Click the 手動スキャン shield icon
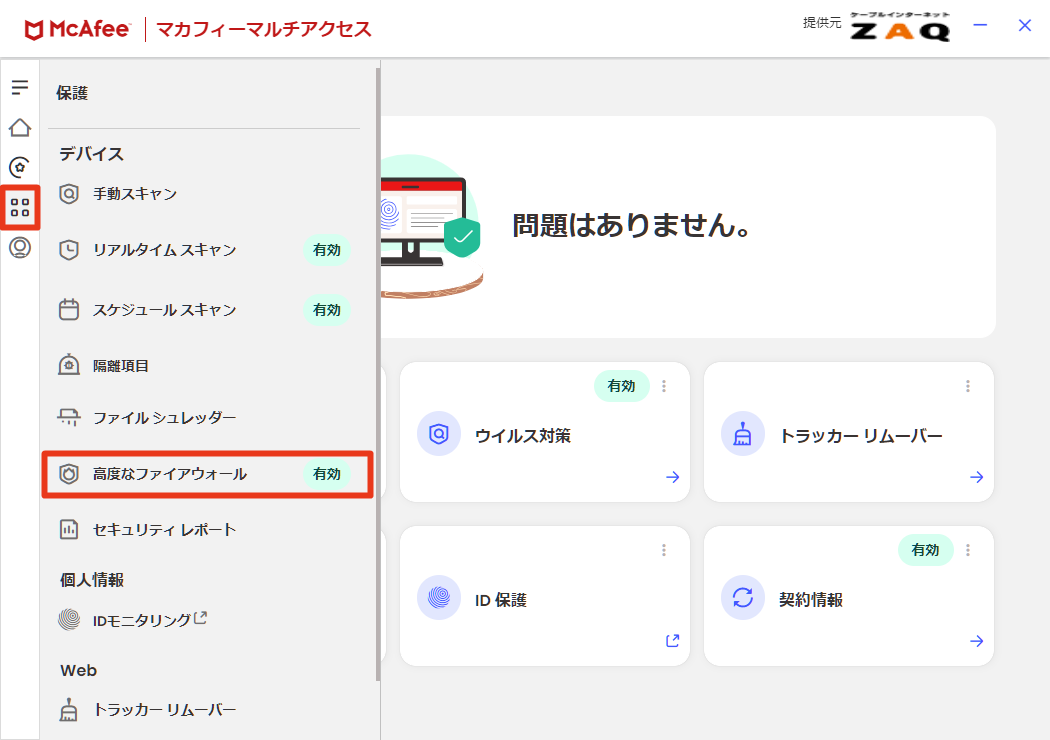The image size is (1050, 740). pos(69,194)
